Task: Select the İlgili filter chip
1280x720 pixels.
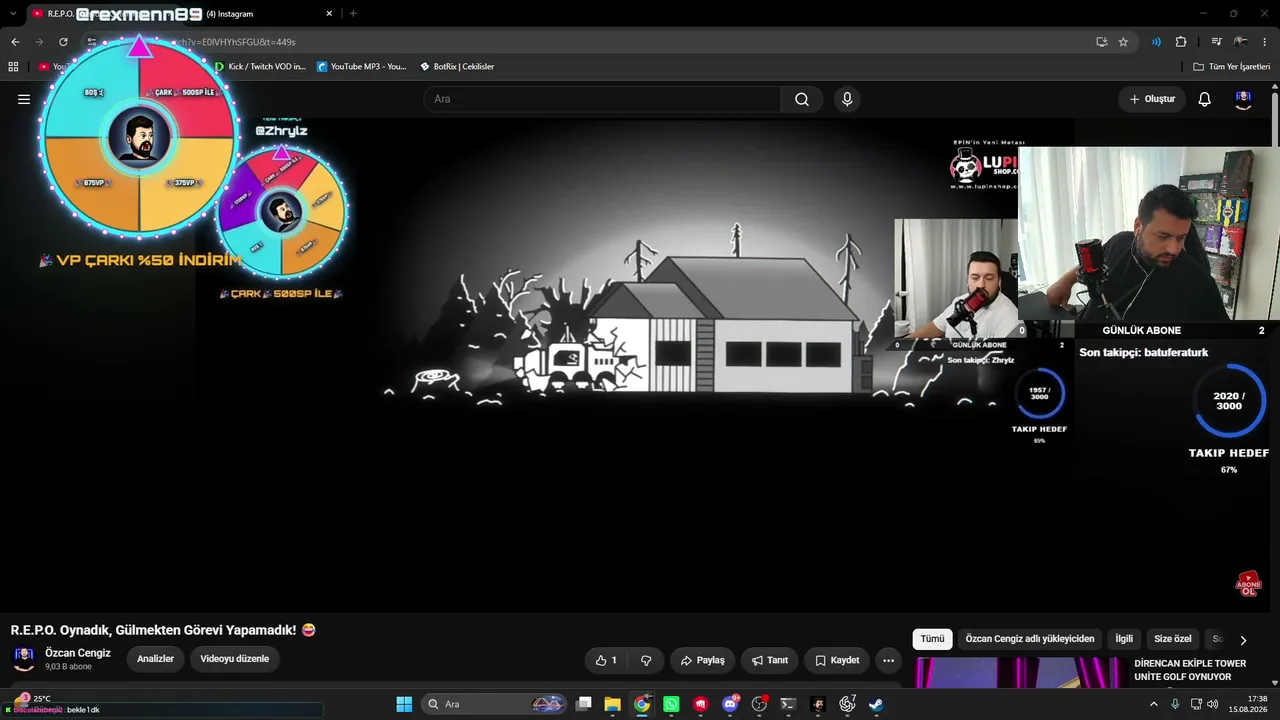Action: coord(1124,639)
